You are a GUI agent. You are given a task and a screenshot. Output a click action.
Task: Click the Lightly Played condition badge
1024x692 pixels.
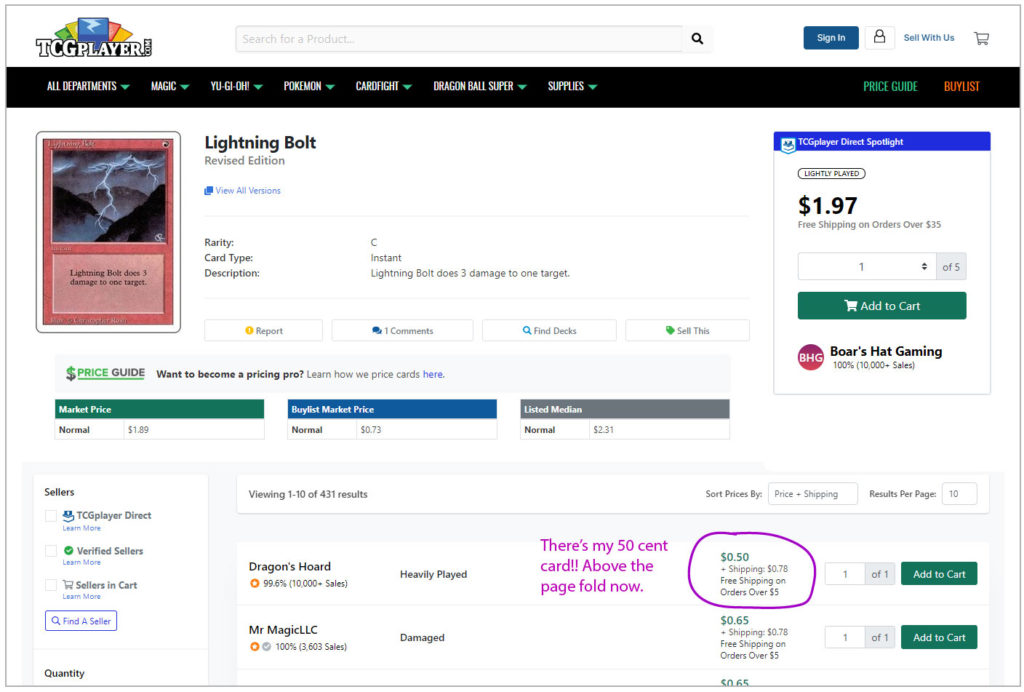(831, 174)
